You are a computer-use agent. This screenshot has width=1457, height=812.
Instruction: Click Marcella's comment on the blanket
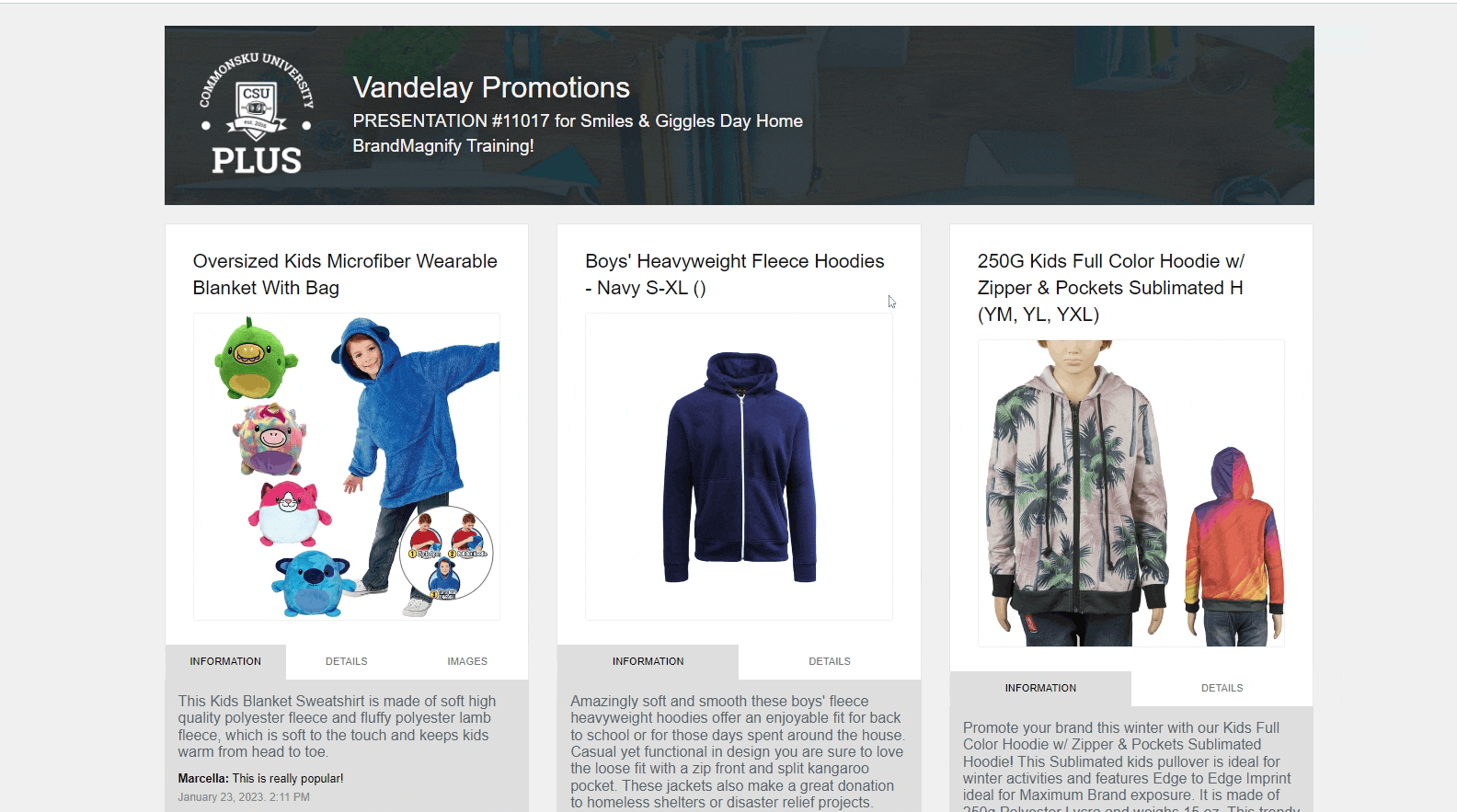(260, 778)
